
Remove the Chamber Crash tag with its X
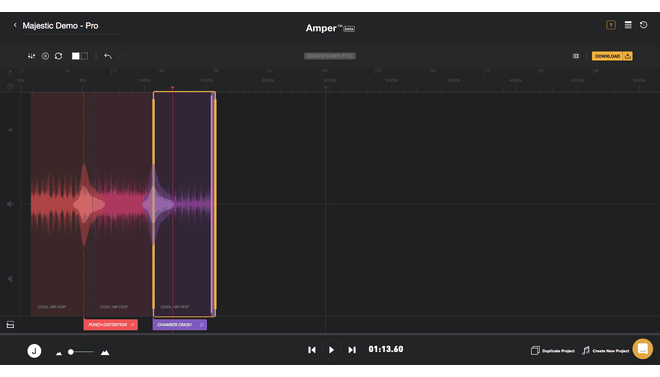coord(202,325)
